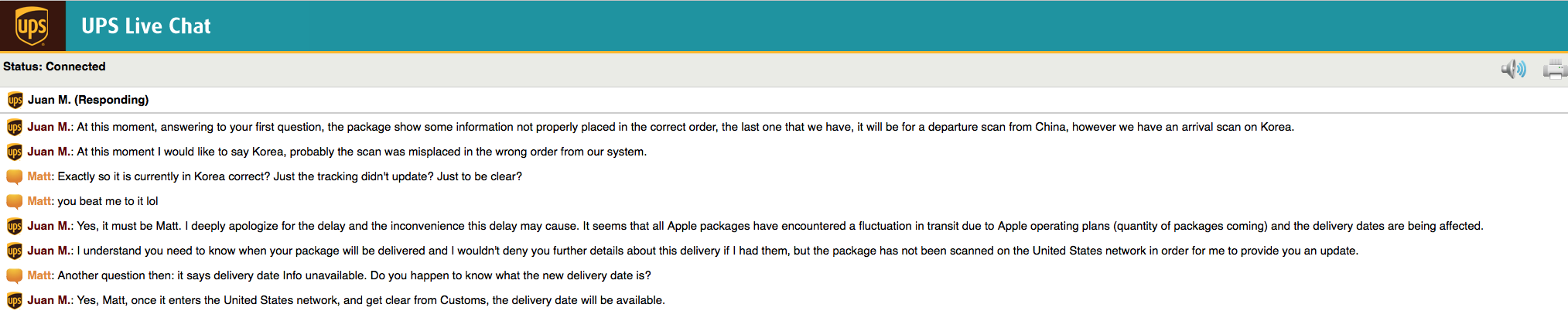Viewport: 1568px width, 311px height.
Task: Click orange chat bubble beside 'you beat me to it'
Action: pyautogui.click(x=15, y=201)
